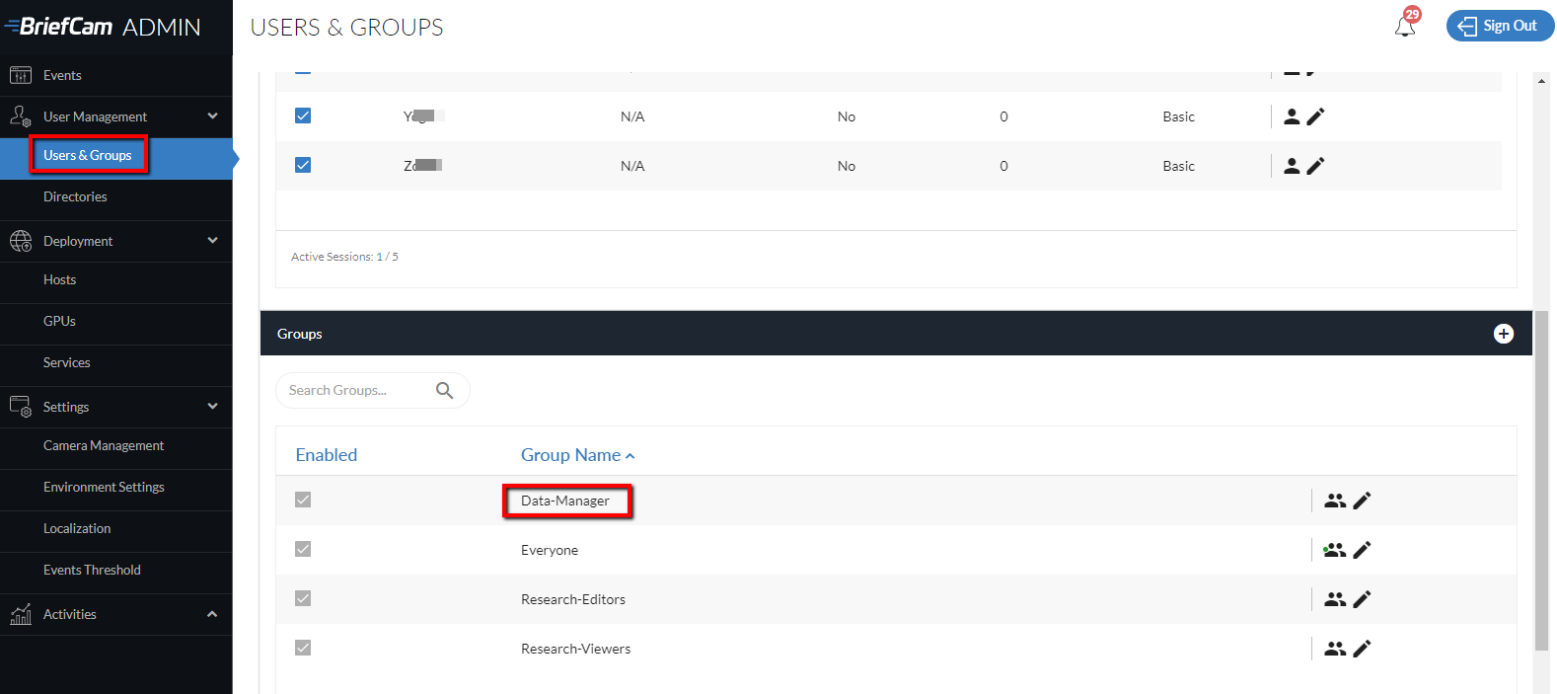Open the GPUs page
Image resolution: width=1557 pixels, height=694 pixels.
[60, 321]
